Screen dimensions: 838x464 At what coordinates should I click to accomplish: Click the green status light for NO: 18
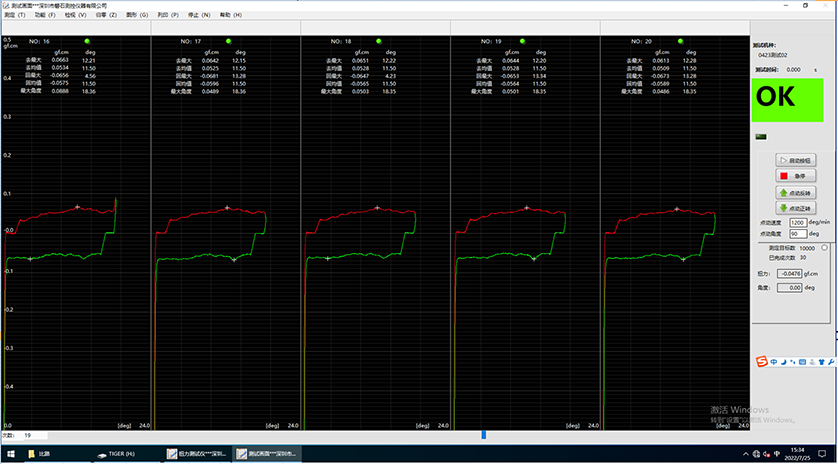379,41
